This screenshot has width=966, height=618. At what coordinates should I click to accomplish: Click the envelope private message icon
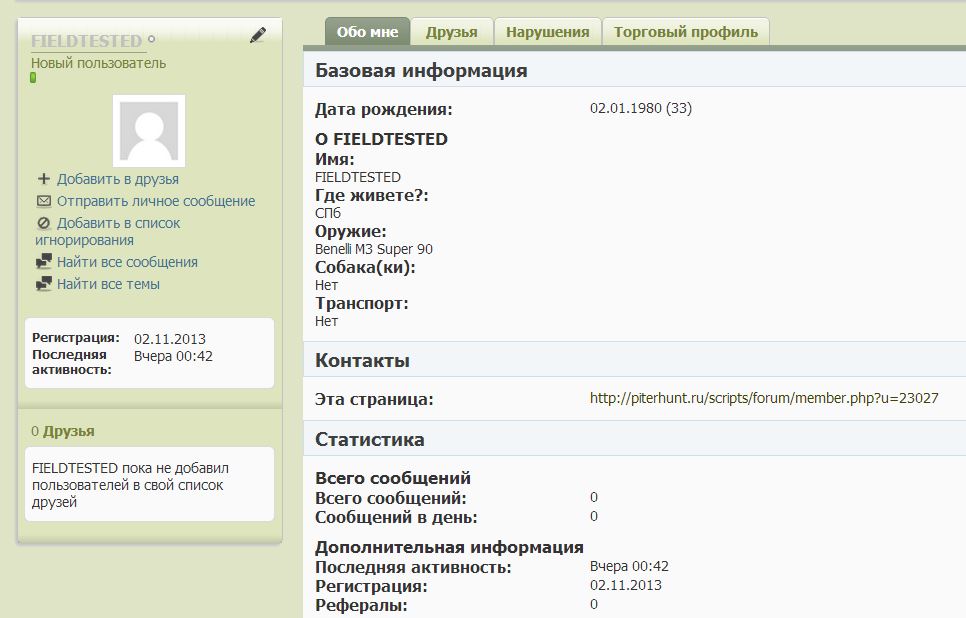point(43,201)
